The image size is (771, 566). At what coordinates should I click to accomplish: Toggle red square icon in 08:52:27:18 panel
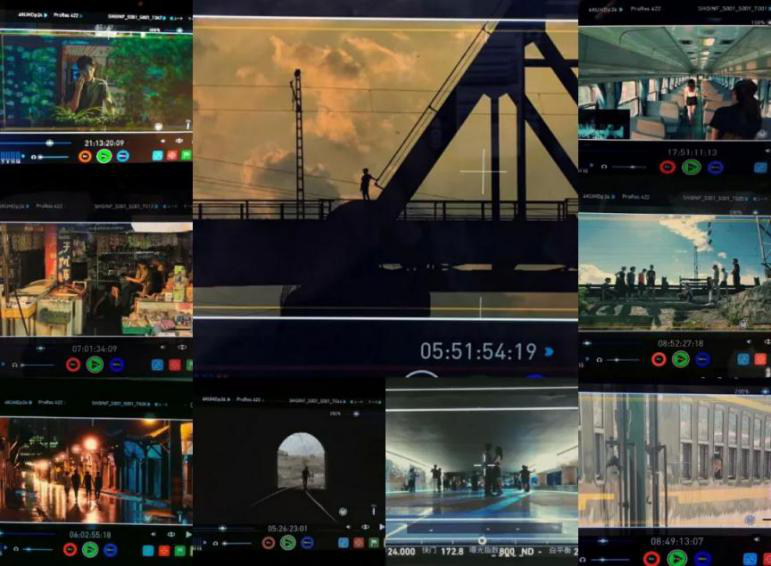click(x=761, y=359)
